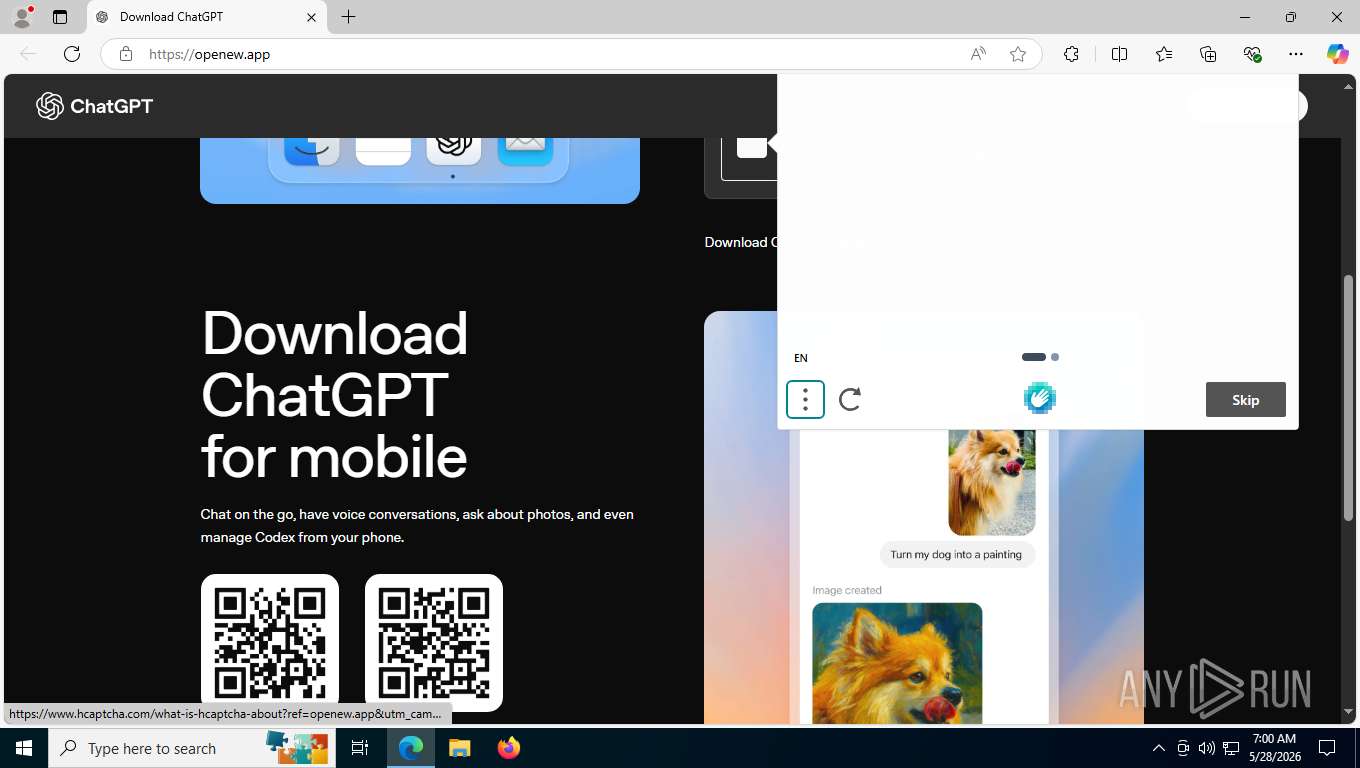Click the hCaptcha hand logo
This screenshot has height=768, width=1360.
click(1040, 398)
